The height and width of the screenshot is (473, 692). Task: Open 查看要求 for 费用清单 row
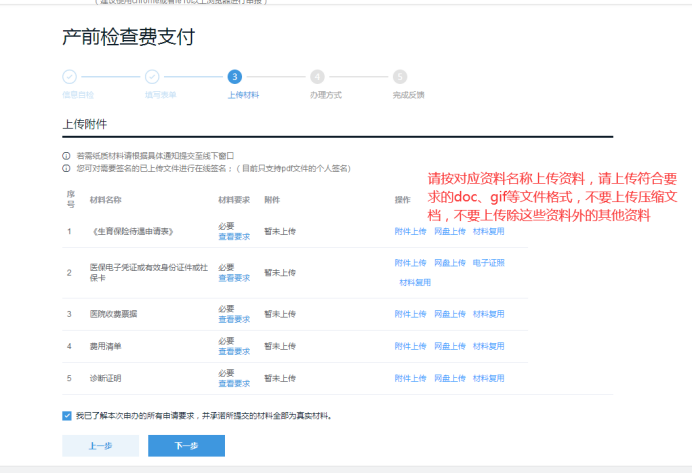click(x=234, y=352)
